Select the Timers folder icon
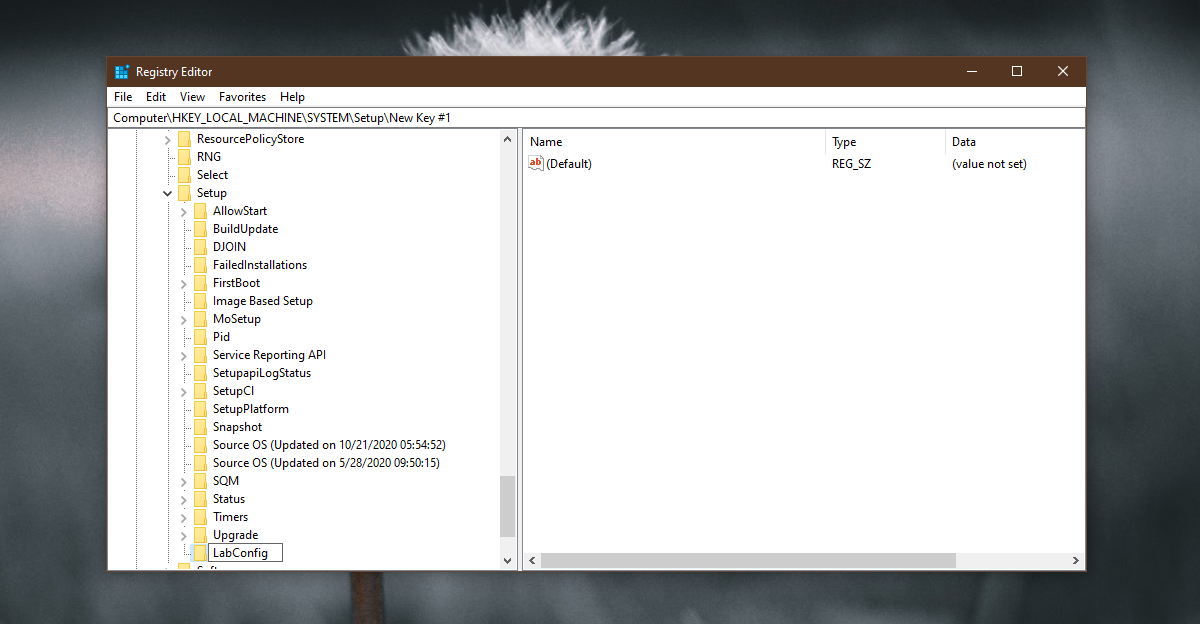Viewport: 1200px width, 624px height. tap(200, 517)
